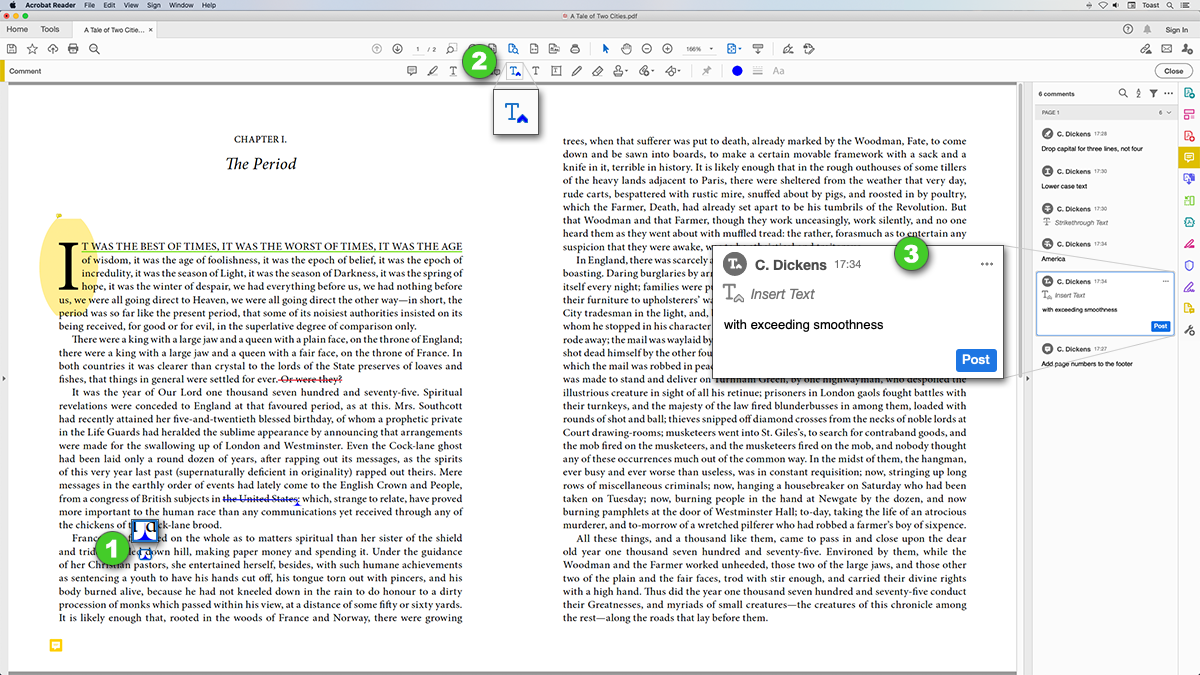Open the Help menu
The width and height of the screenshot is (1200, 675).
coord(209,5)
